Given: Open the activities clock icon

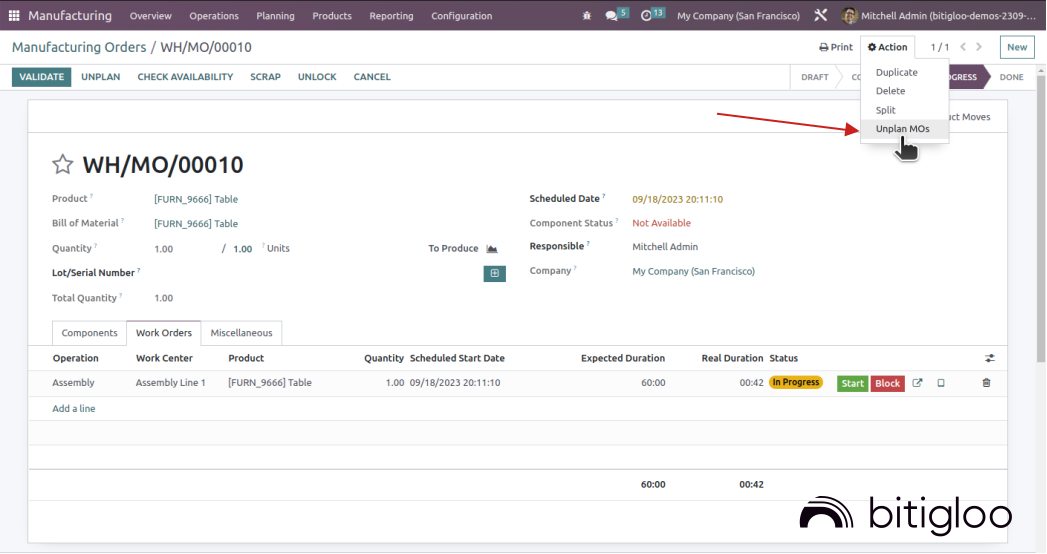Looking at the screenshot, I should click(x=646, y=15).
